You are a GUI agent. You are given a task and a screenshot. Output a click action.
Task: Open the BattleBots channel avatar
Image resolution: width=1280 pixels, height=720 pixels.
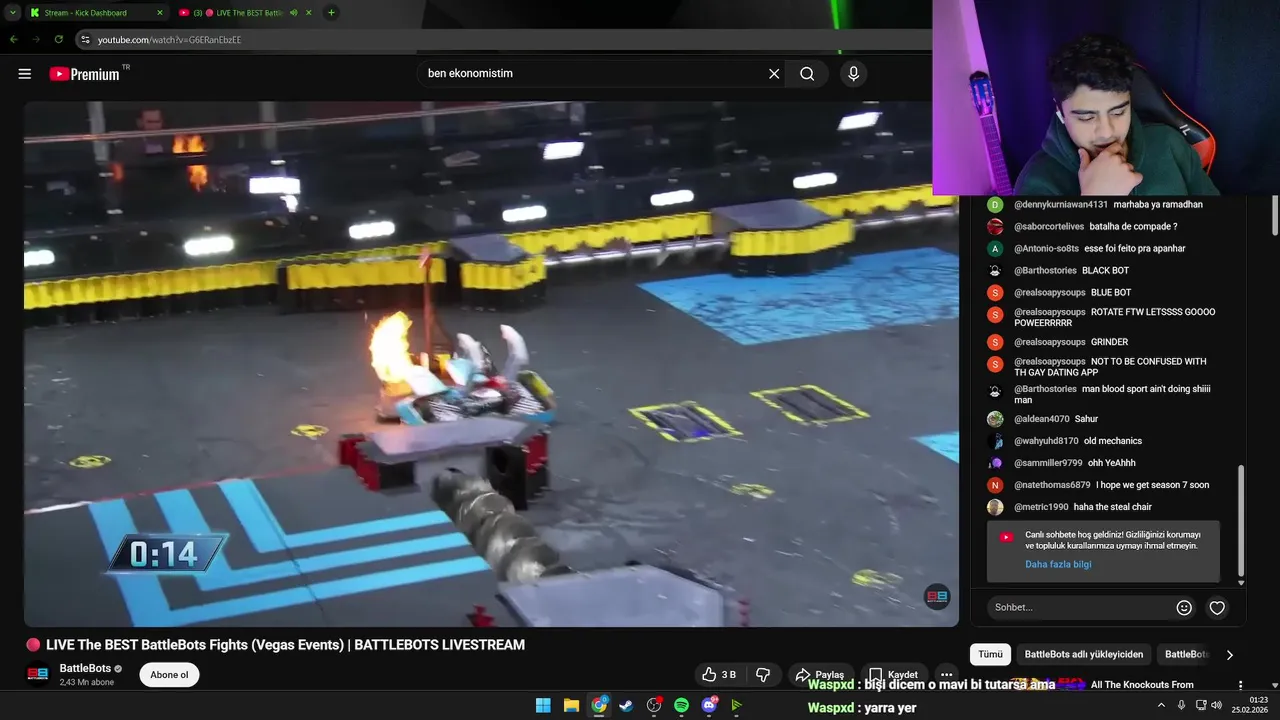click(x=37, y=674)
